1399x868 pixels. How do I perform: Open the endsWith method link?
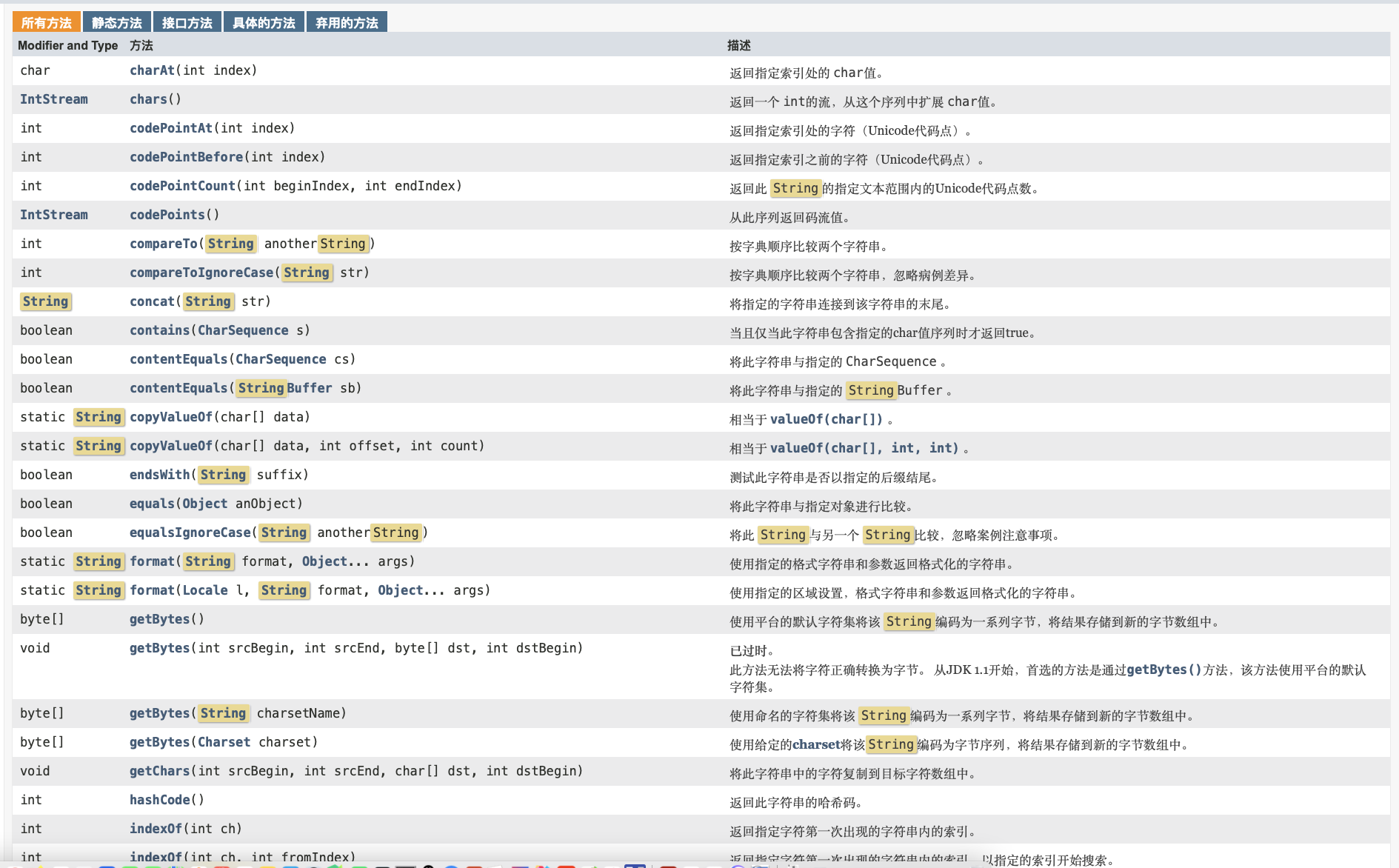coord(159,475)
